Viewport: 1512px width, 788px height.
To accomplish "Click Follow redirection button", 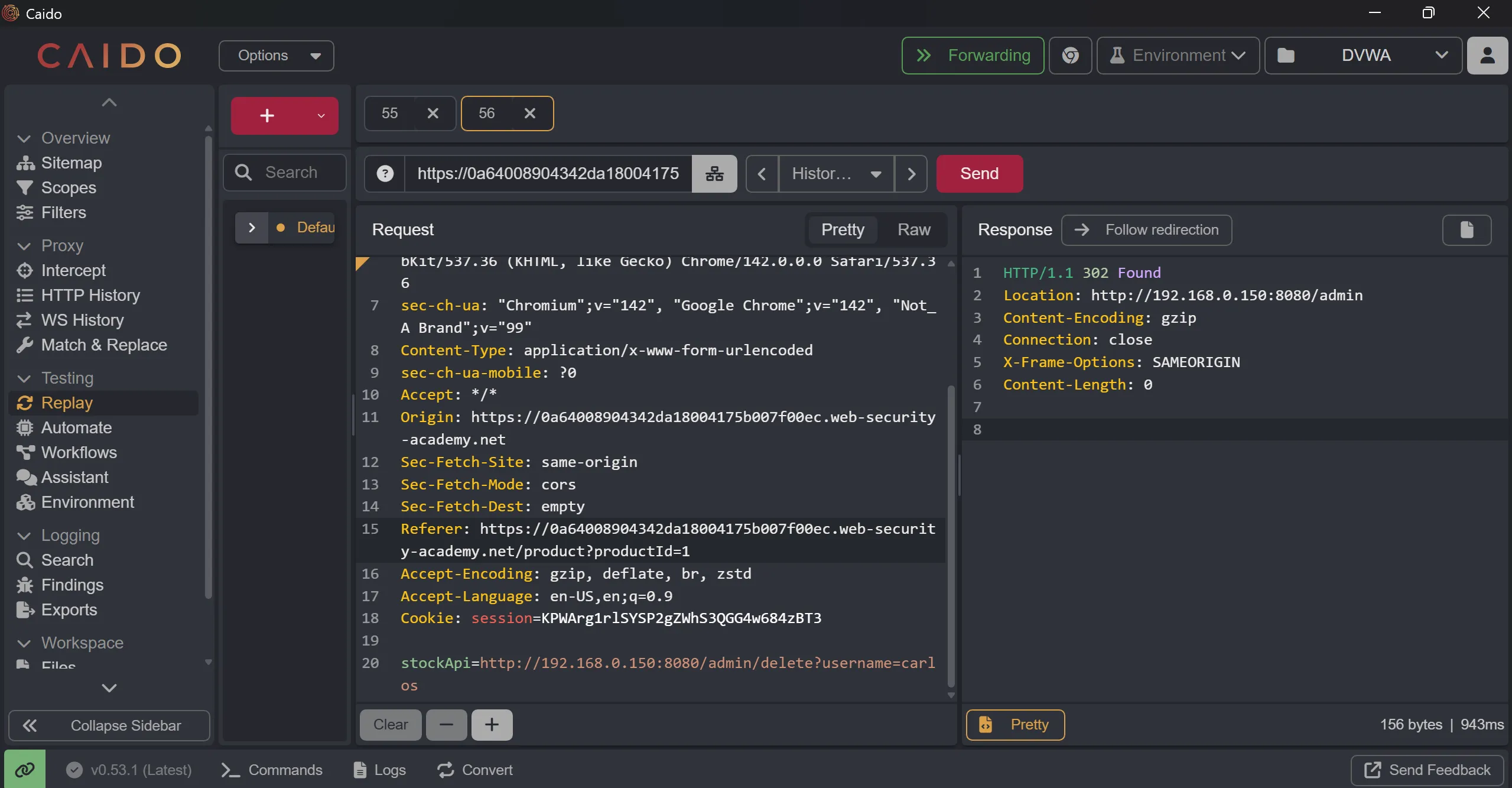I will pos(1147,230).
